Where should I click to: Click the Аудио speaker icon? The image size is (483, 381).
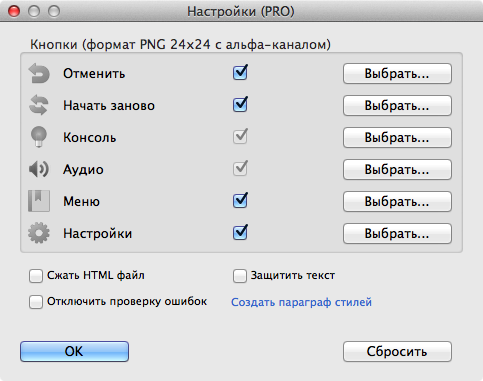pos(39,169)
